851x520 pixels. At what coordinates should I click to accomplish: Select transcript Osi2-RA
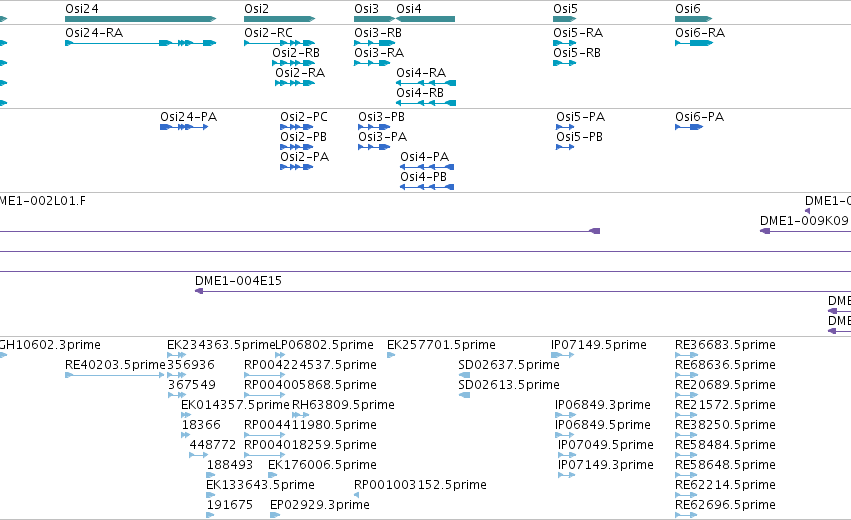300,73
